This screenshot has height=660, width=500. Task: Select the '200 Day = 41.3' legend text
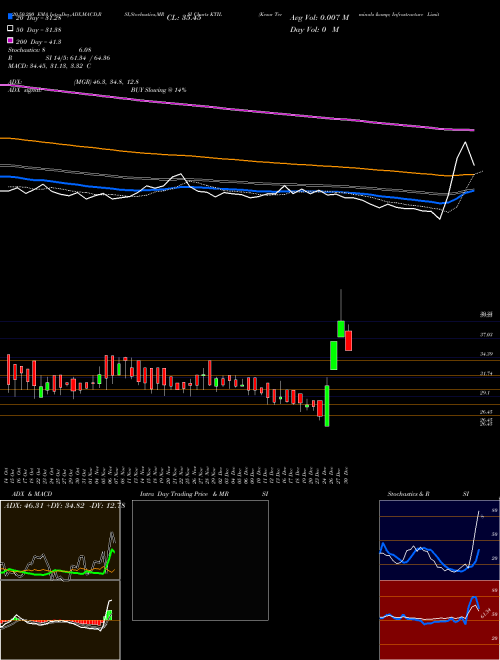[x=38, y=41]
